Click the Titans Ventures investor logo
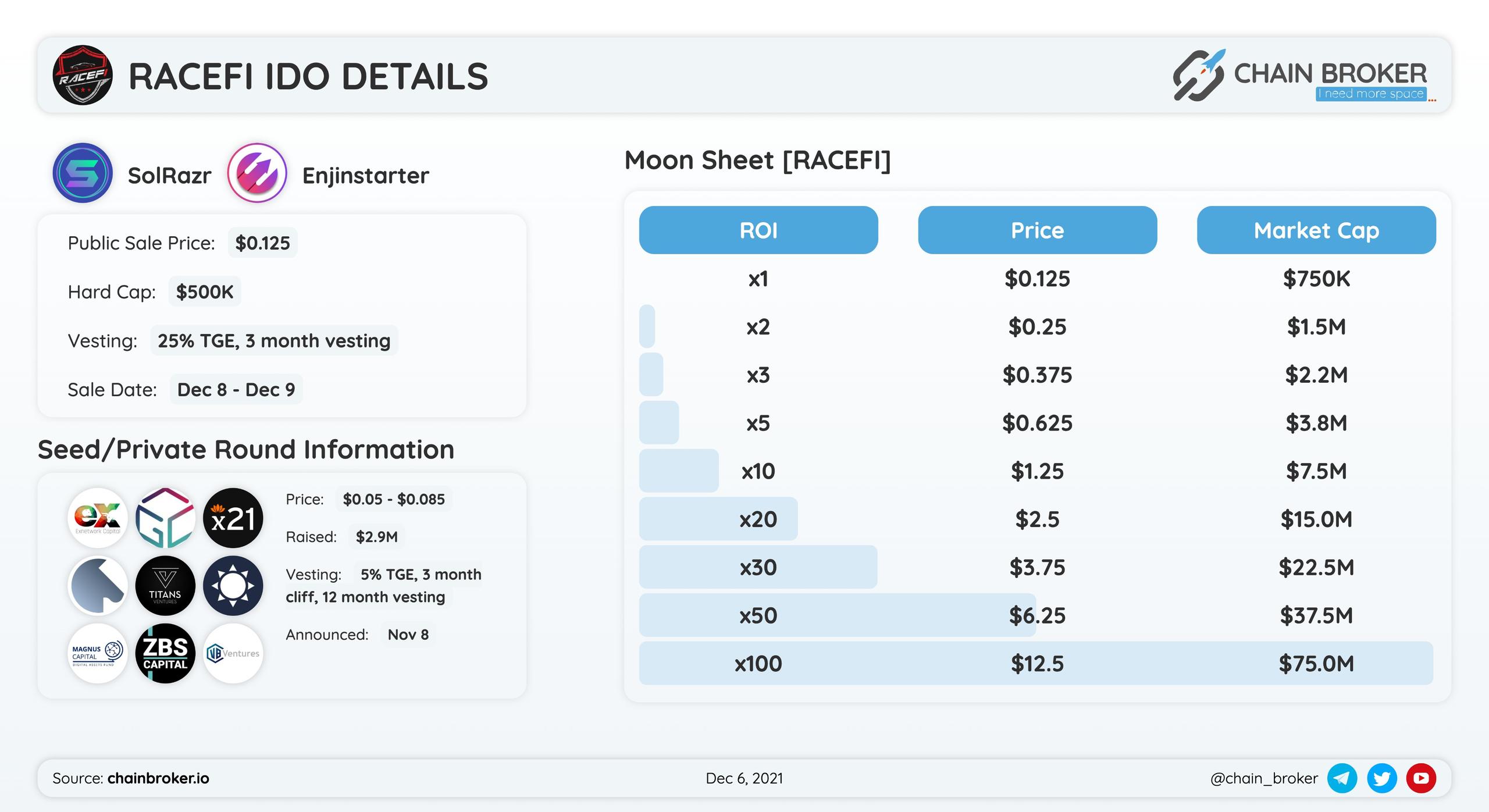 165,586
